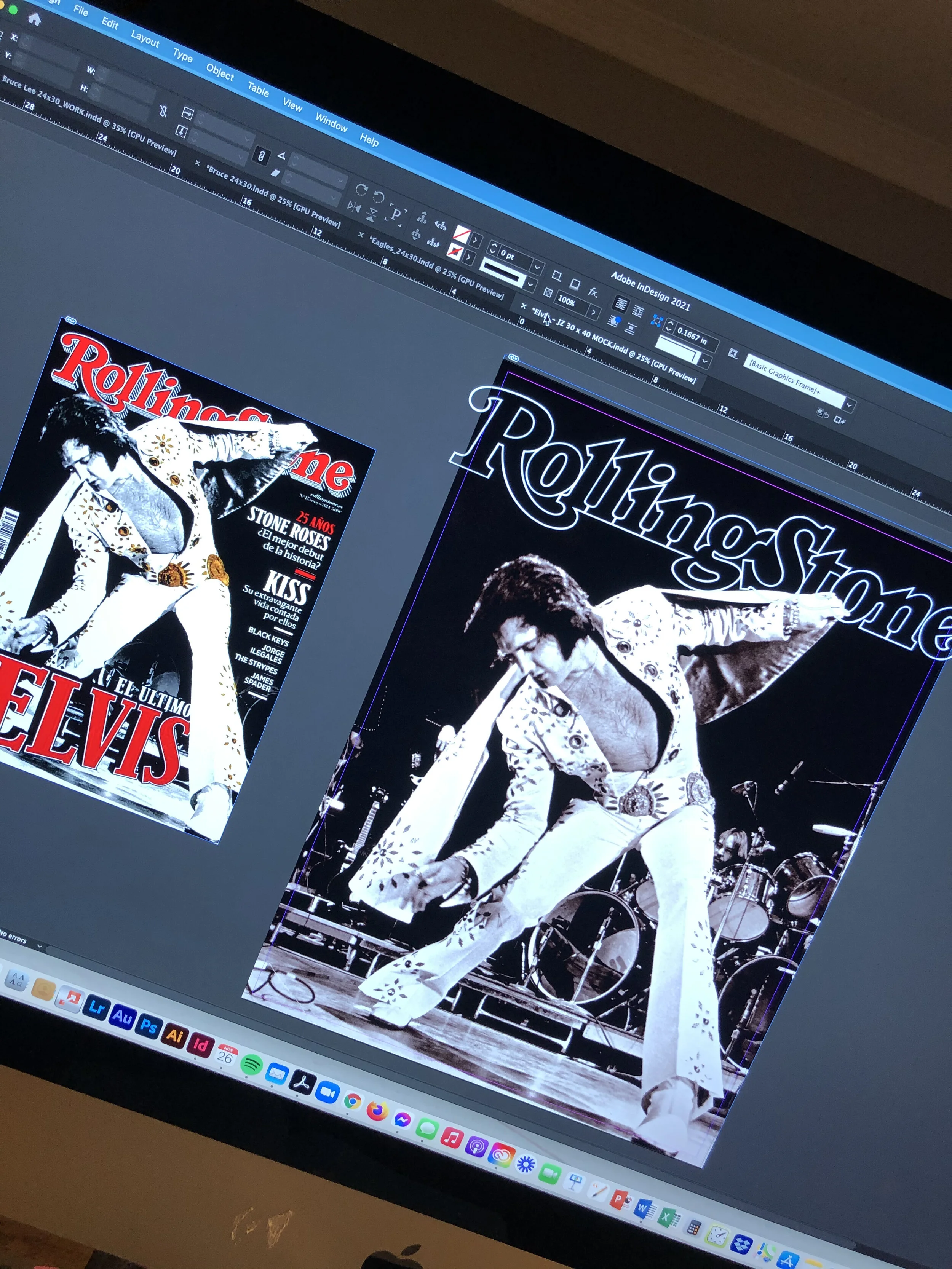Expand the stroke color options arrow
This screenshot has height=1269, width=952.
(x=469, y=258)
